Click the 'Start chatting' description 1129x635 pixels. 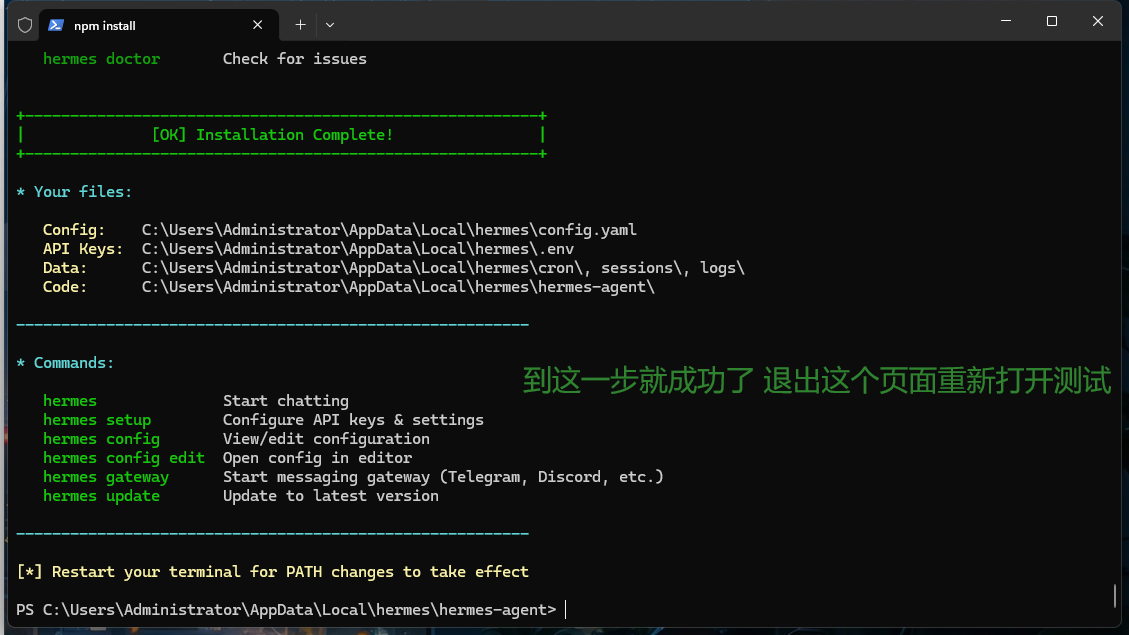click(286, 401)
